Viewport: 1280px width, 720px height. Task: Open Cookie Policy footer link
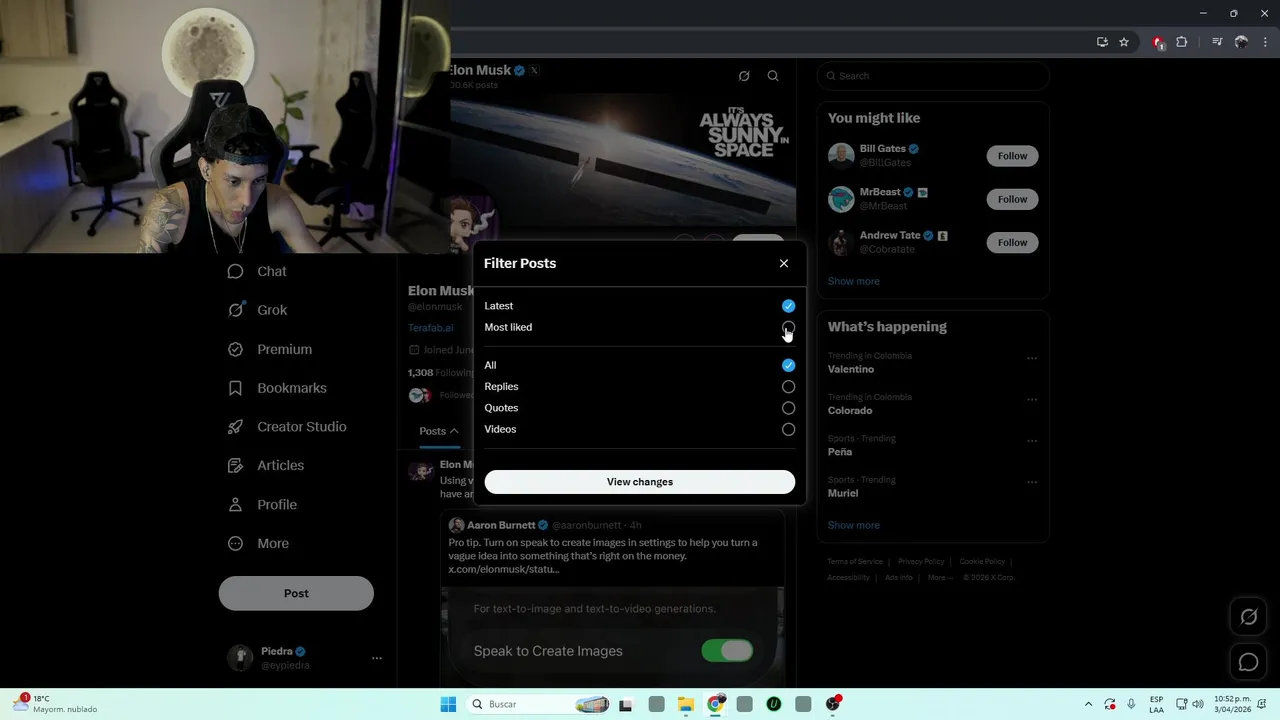[982, 562]
